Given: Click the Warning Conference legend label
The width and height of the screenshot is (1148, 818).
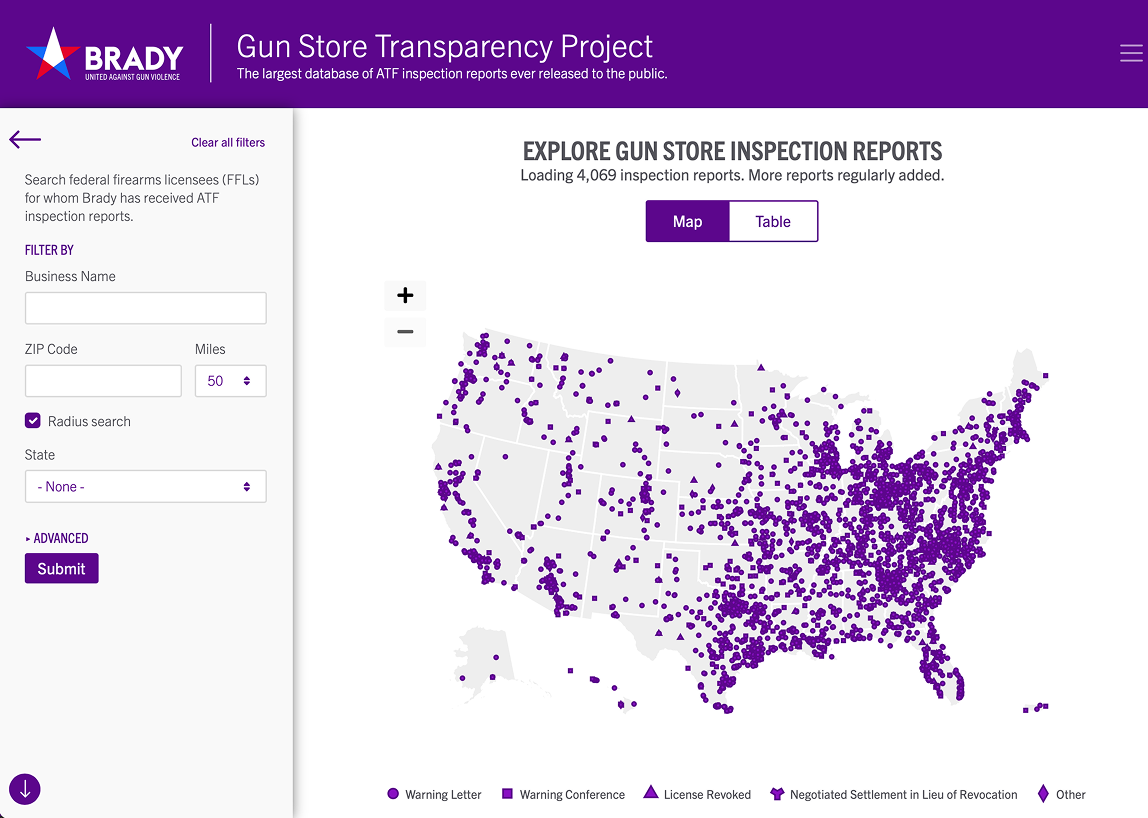Looking at the screenshot, I should [572, 795].
